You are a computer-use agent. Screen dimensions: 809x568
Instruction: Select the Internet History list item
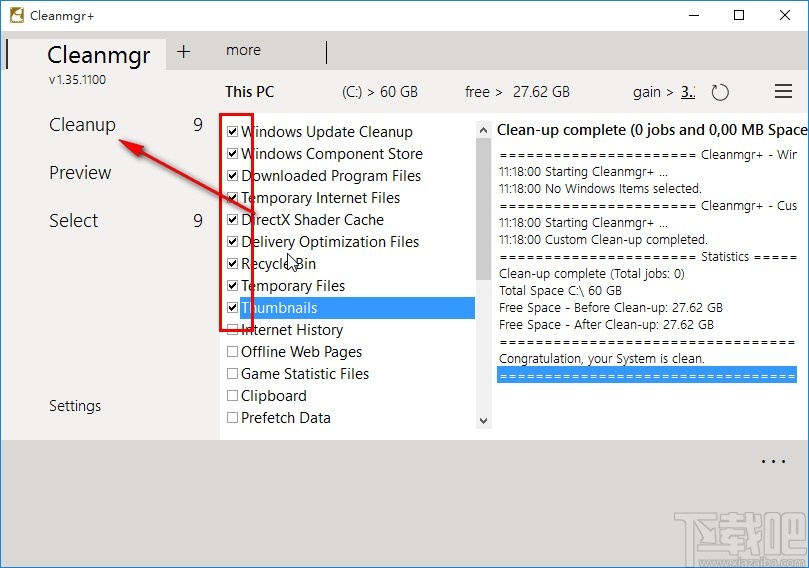(x=292, y=330)
